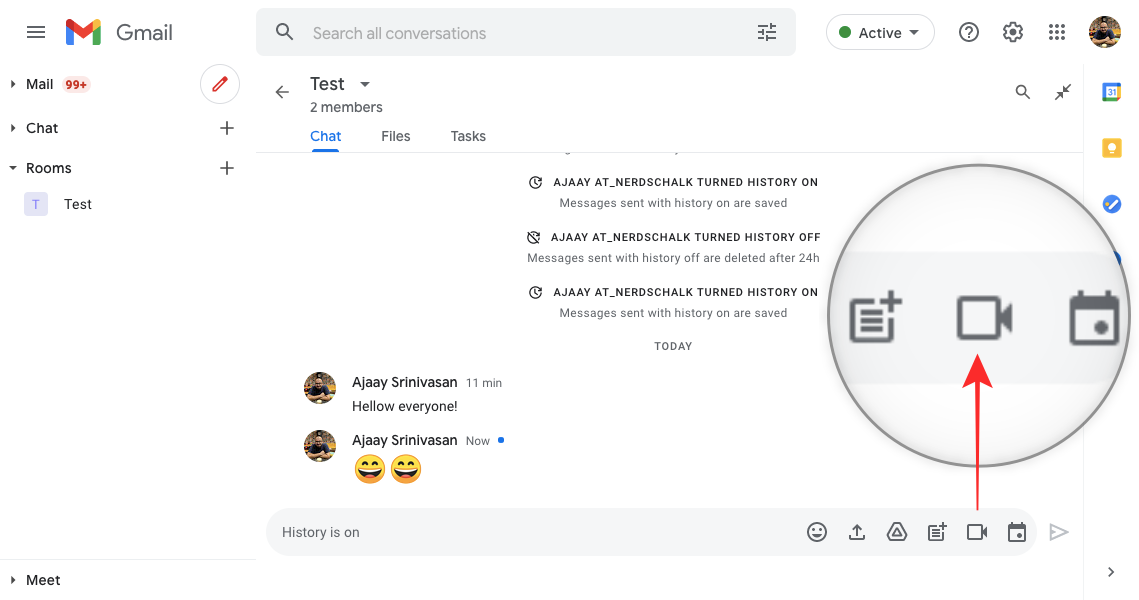Open Google Keep in side panel
The height and width of the screenshot is (600, 1139).
pos(1111,148)
